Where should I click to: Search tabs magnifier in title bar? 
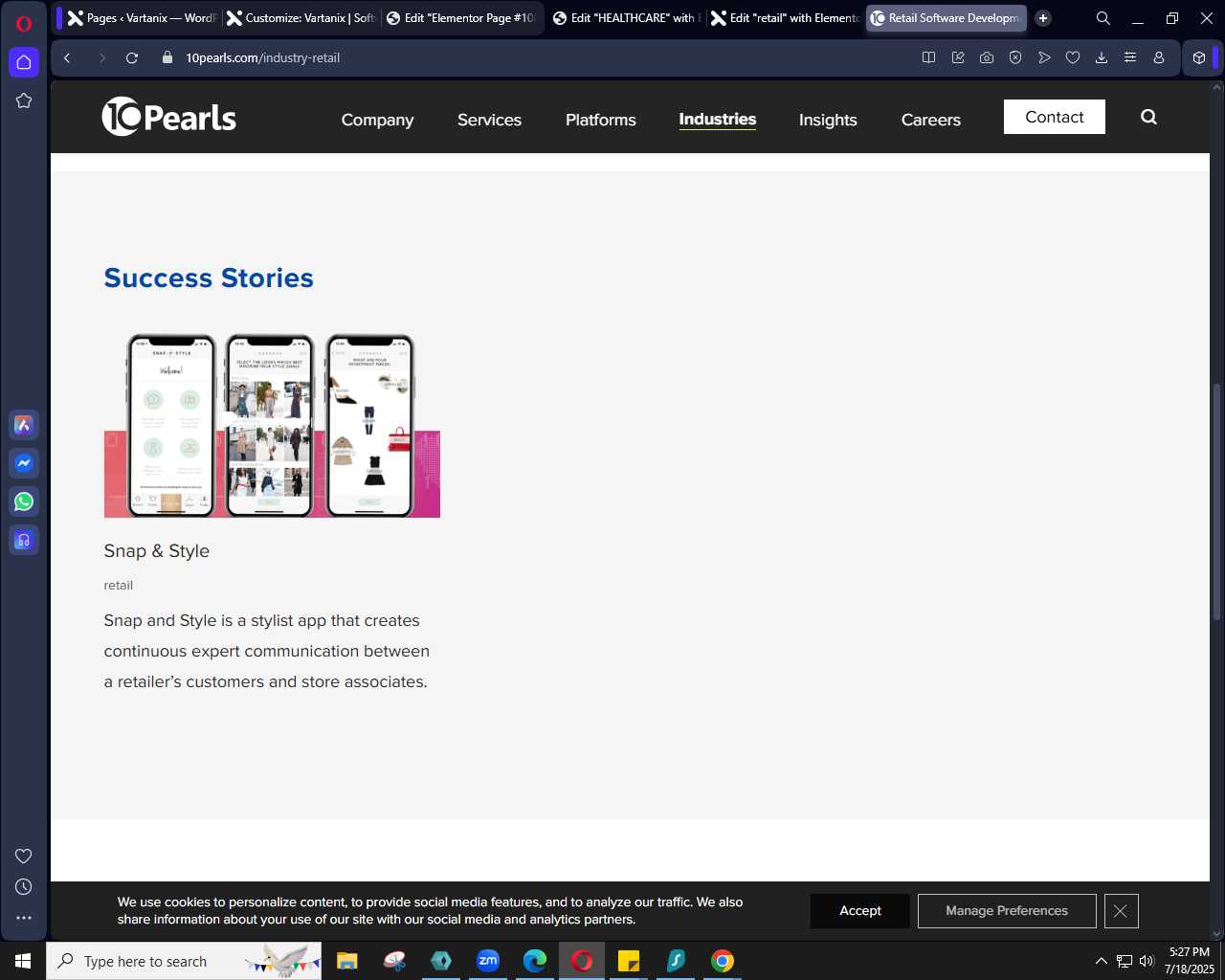click(1102, 18)
